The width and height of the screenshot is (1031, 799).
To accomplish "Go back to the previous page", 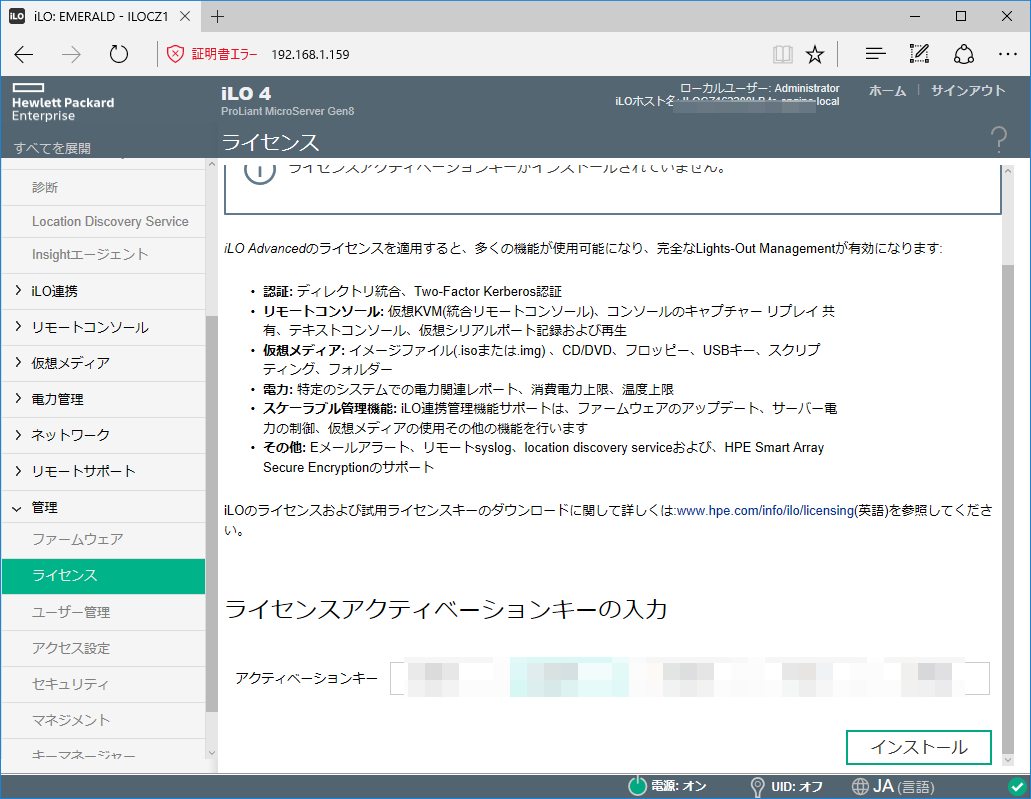I will point(24,55).
